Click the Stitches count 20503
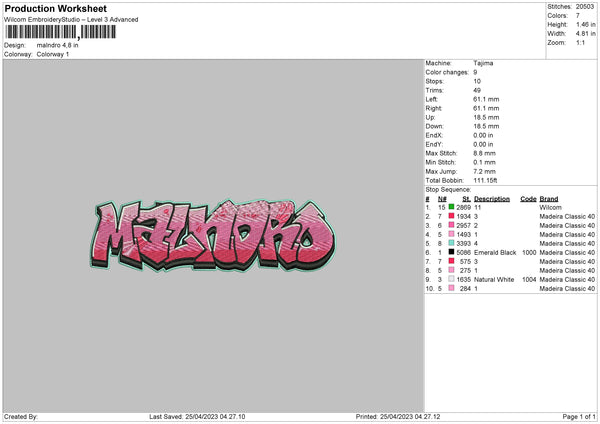The height and width of the screenshot is (424, 600). tap(585, 7)
